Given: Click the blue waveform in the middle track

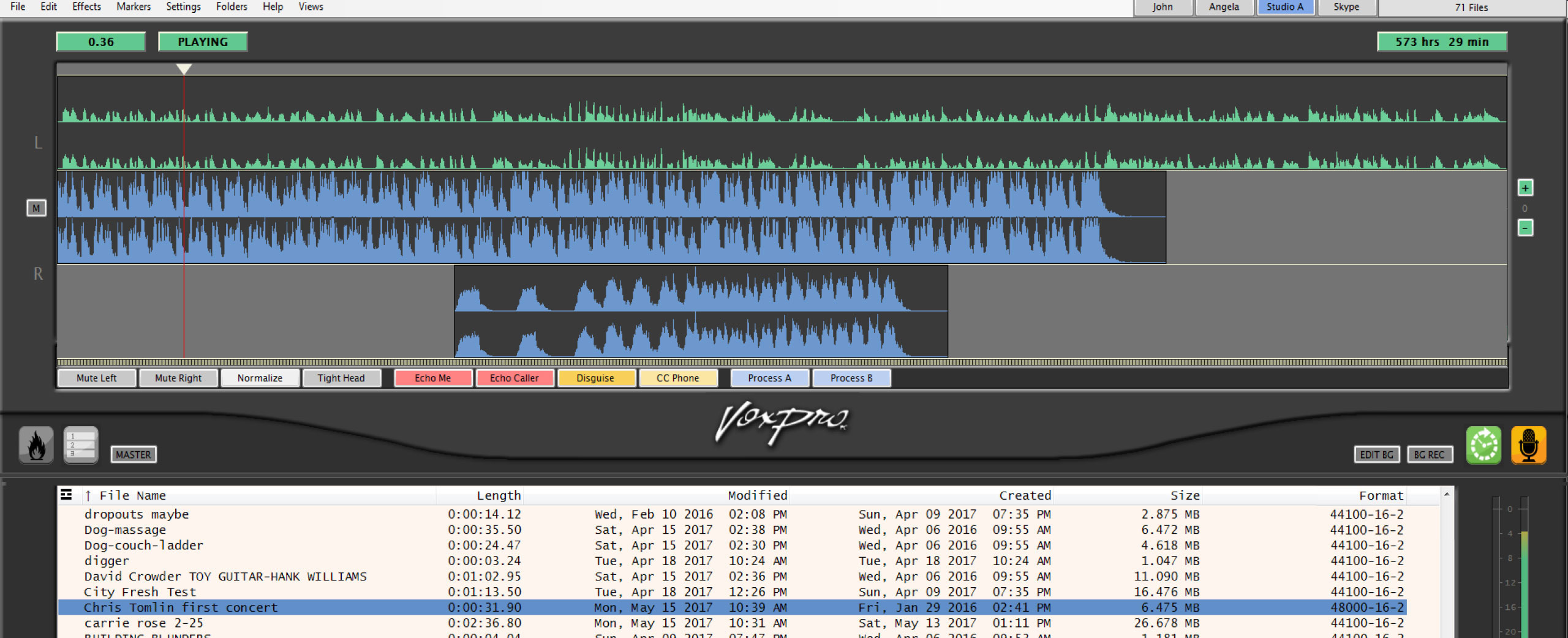Looking at the screenshot, I should (611, 217).
